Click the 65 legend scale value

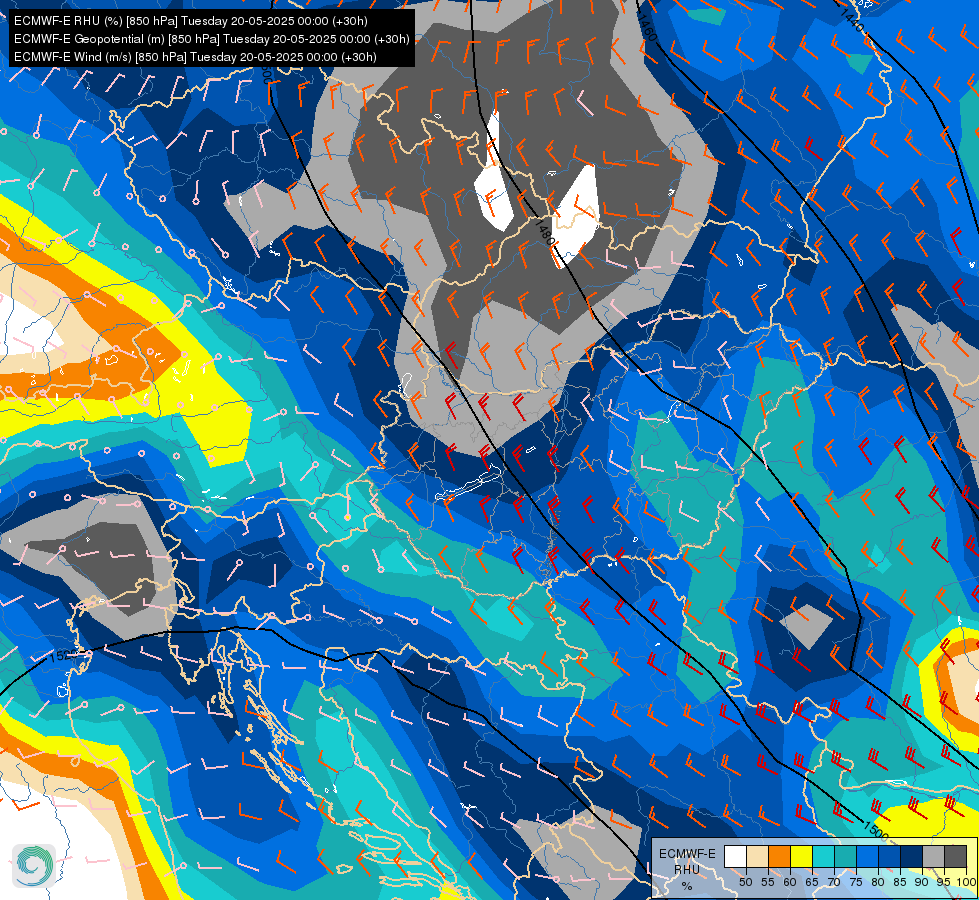click(812, 882)
